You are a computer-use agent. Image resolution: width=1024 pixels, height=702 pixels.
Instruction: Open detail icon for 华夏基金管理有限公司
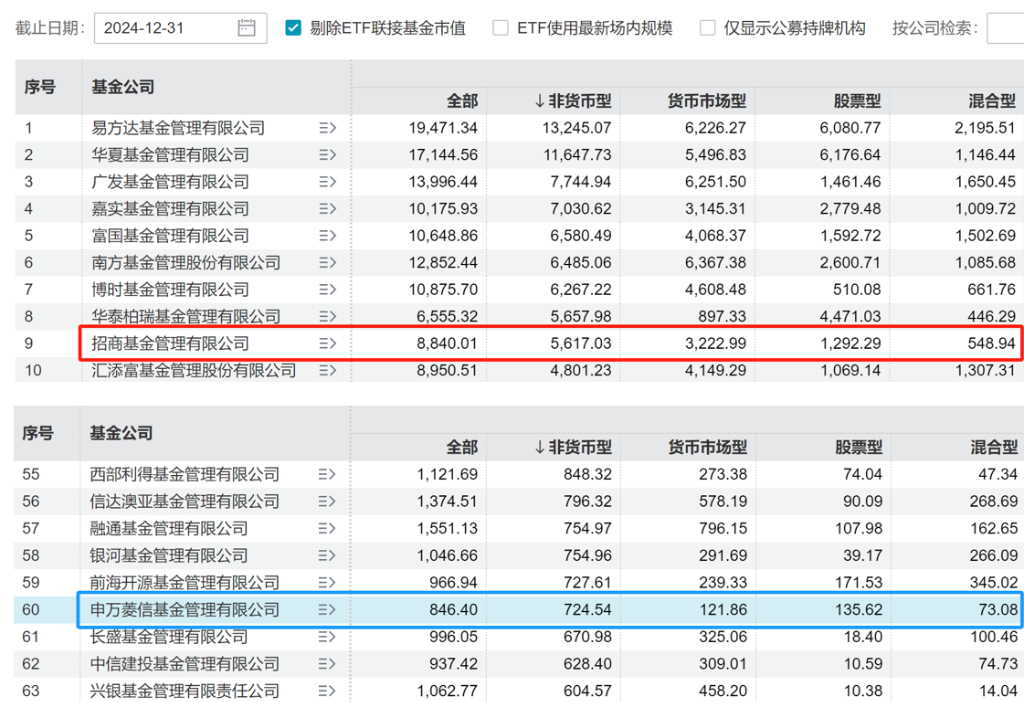tap(328, 155)
